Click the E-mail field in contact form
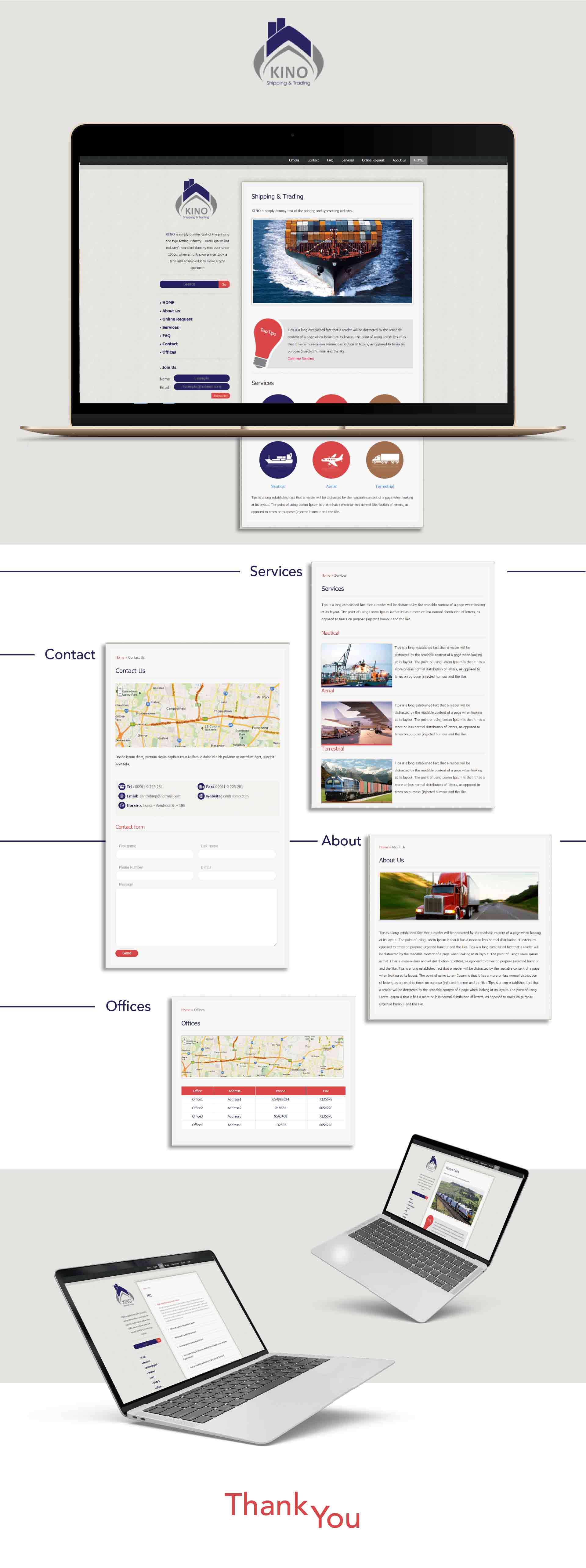 coord(237,875)
